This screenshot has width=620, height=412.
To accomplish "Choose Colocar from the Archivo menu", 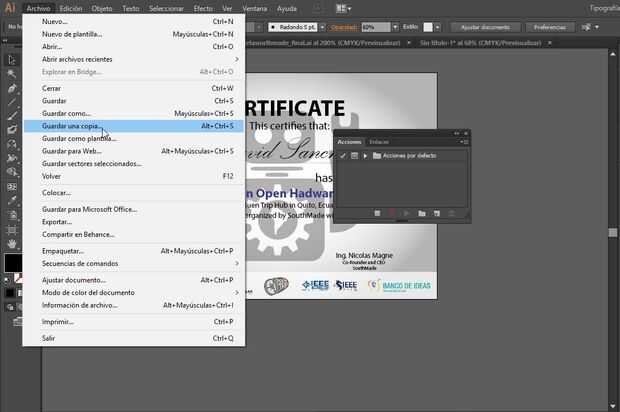I will (x=134, y=193).
